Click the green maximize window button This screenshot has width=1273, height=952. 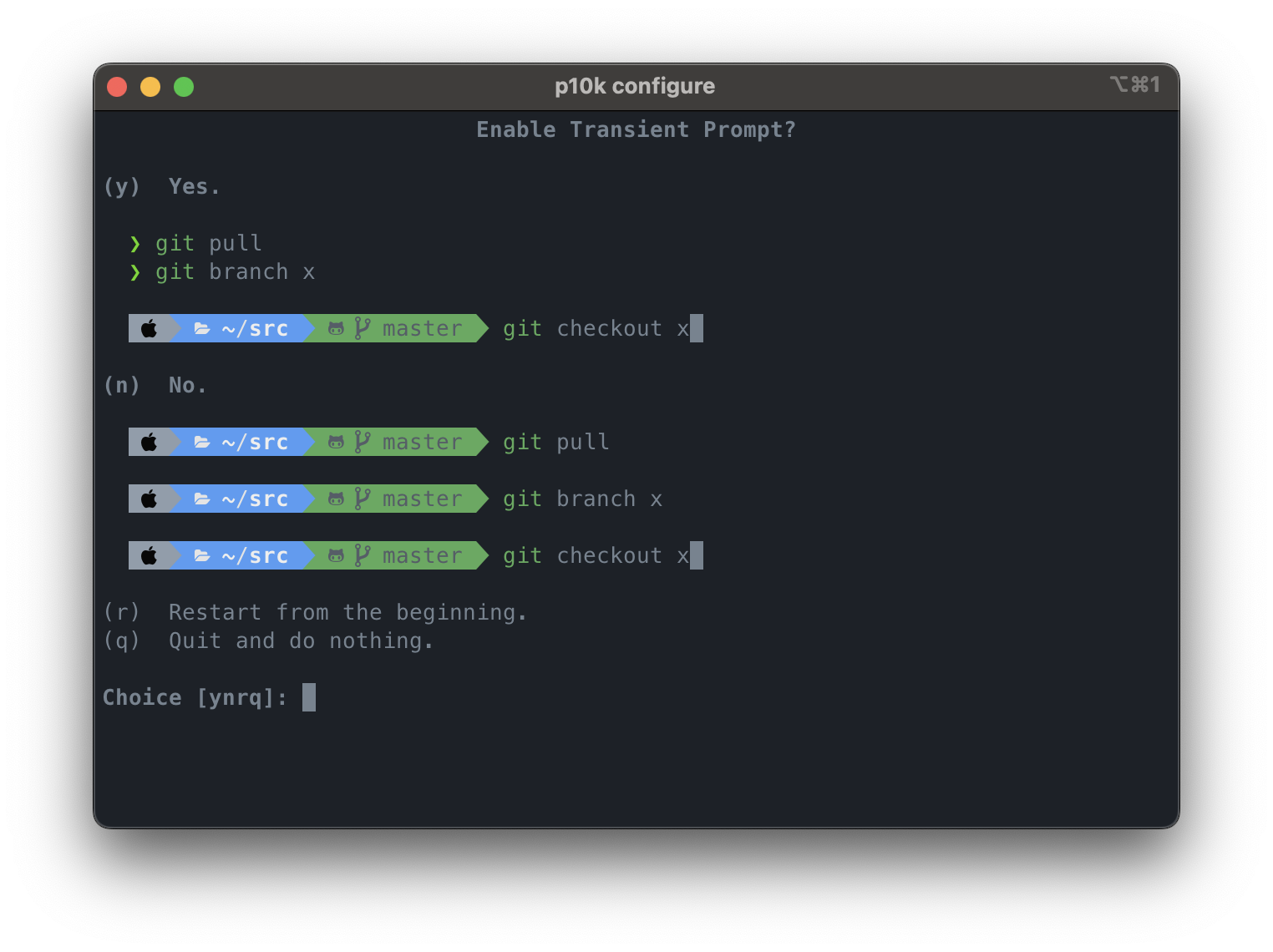[184, 87]
